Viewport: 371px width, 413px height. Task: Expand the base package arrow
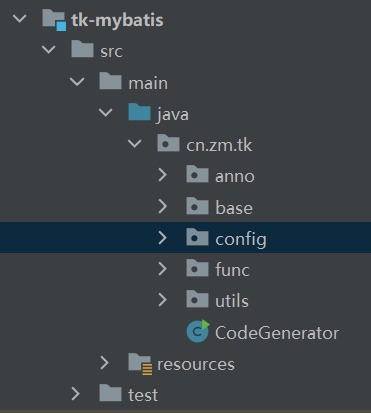[163, 206]
